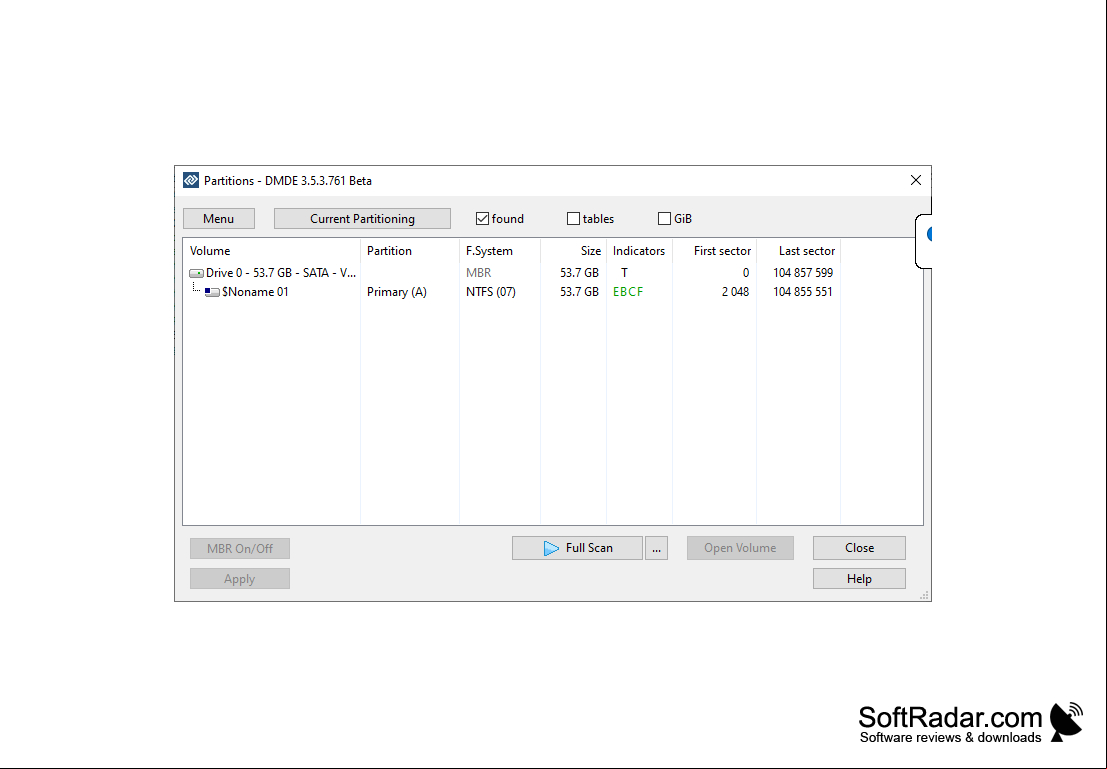
Task: Click the '104 855 551' last sector value
Action: point(803,292)
